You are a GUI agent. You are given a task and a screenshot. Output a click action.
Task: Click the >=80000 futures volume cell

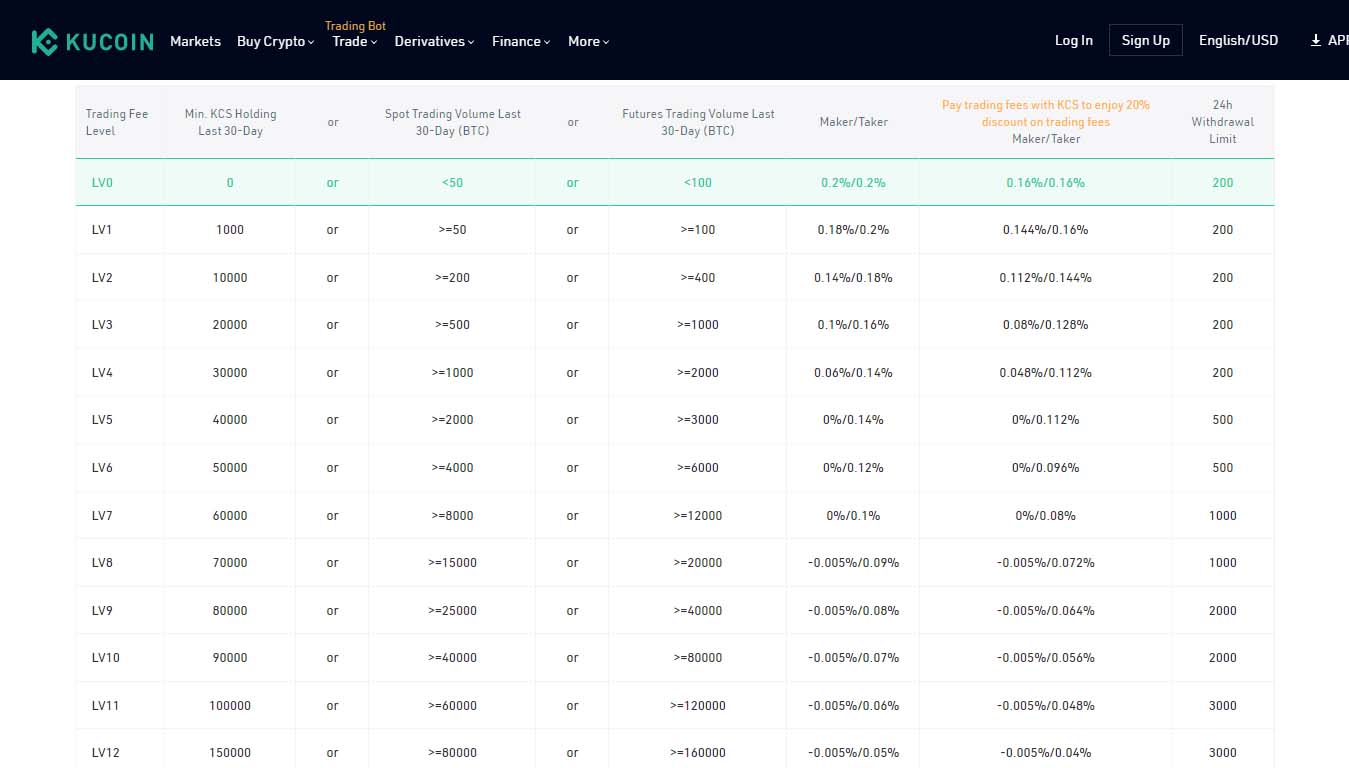click(698, 658)
